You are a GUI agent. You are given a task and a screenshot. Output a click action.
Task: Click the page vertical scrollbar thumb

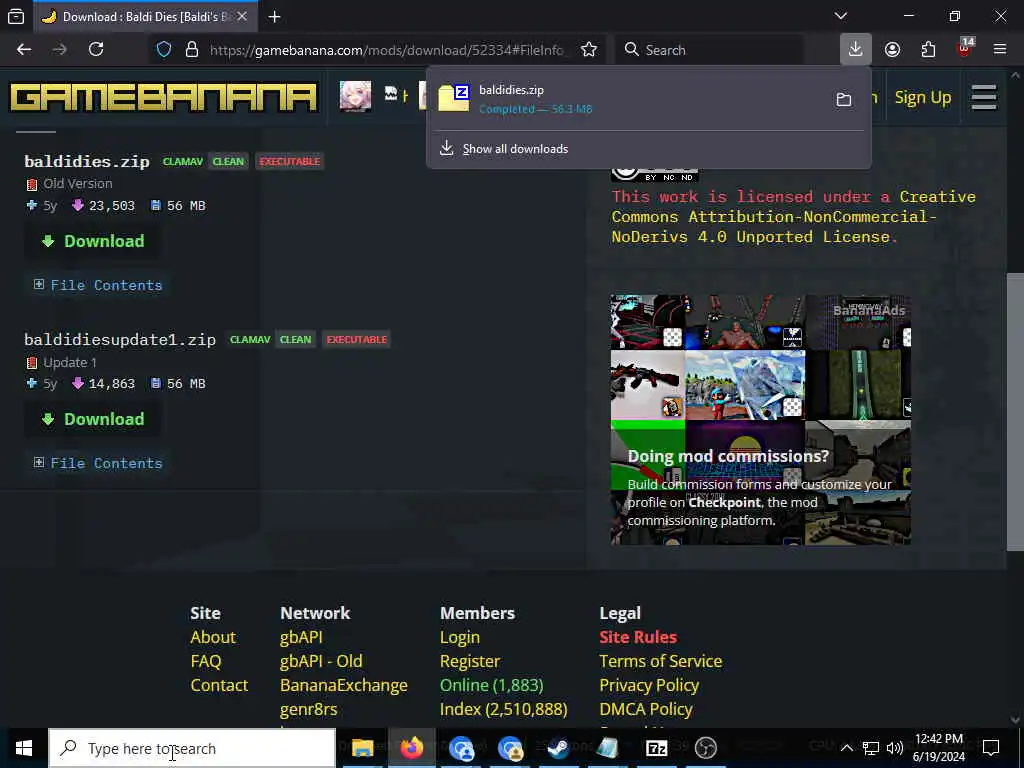click(1015, 411)
